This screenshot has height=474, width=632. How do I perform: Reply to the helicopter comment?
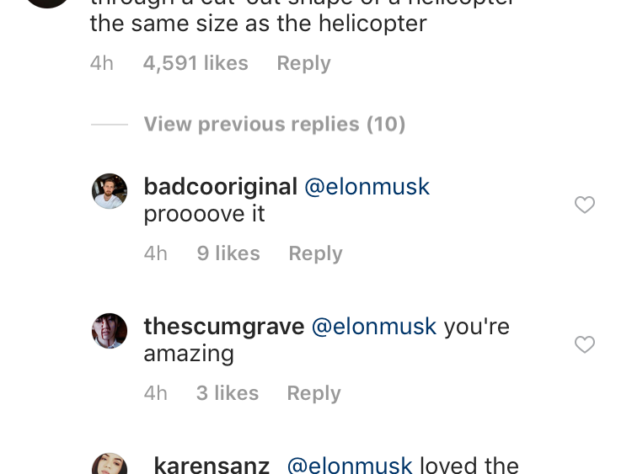coord(304,63)
